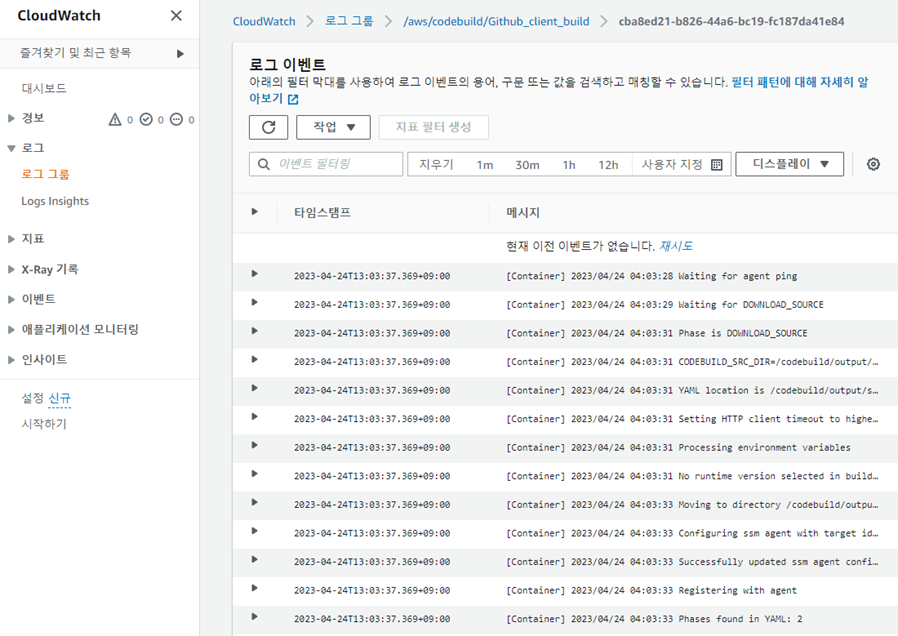The image size is (898, 636).
Task: Go to 로그 그룹 breadcrumb link
Action: coord(349,21)
